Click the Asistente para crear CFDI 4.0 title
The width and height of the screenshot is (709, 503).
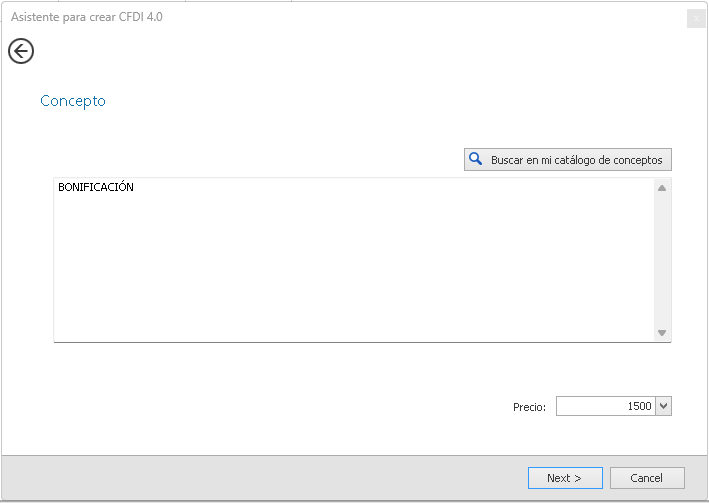86,18
